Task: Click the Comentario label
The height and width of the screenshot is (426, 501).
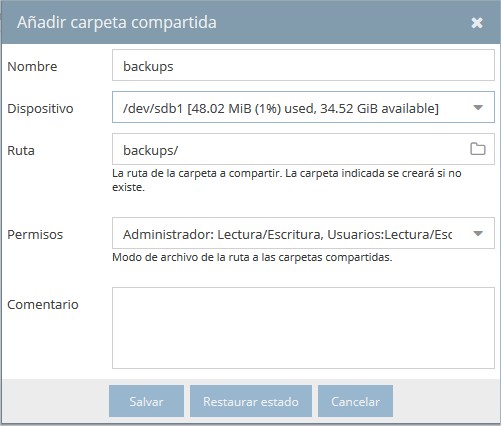Action: 43,304
